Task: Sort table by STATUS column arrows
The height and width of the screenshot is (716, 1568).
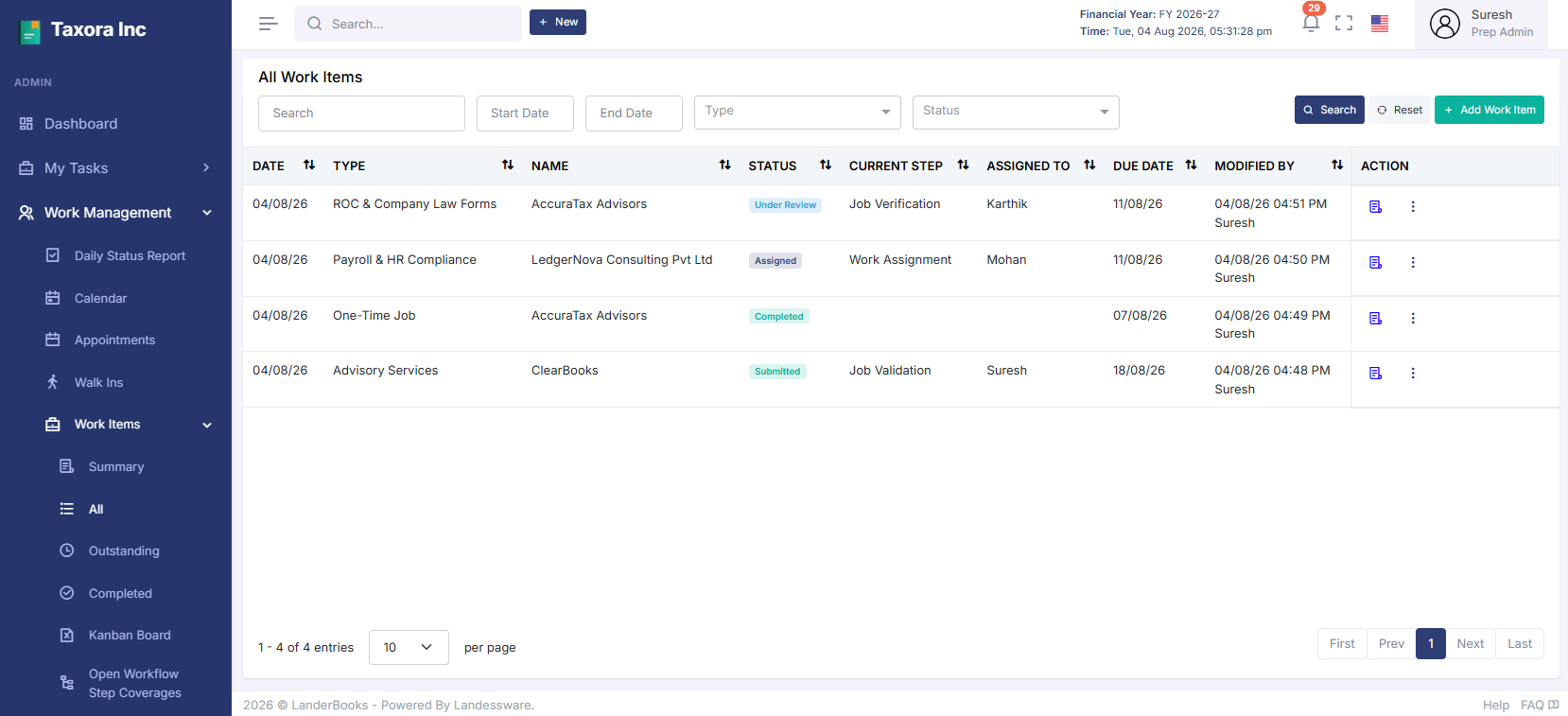Action: pos(826,165)
